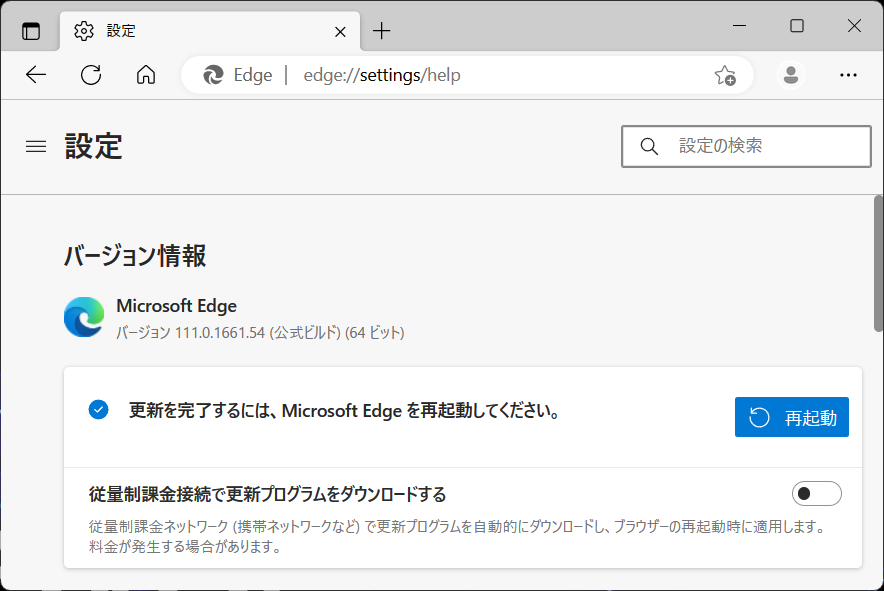Click the page vertical scrollbar thumb

point(878,263)
